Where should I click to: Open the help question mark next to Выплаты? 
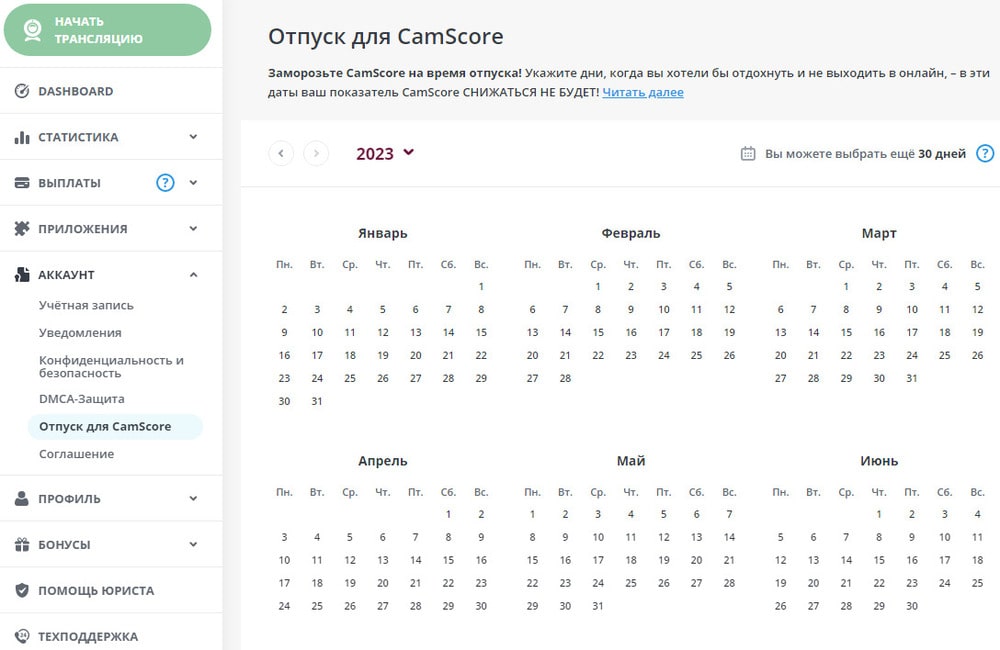165,183
